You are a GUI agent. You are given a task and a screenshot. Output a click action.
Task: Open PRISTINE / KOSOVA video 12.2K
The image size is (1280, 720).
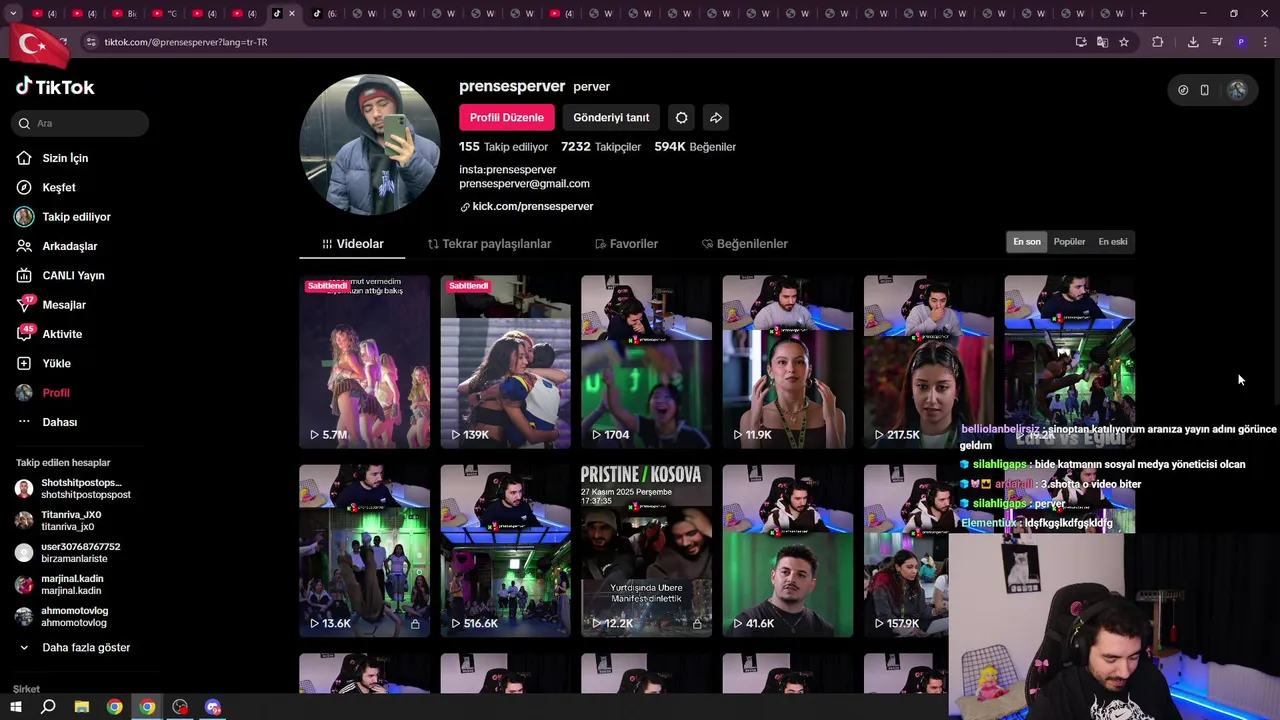[646, 551]
